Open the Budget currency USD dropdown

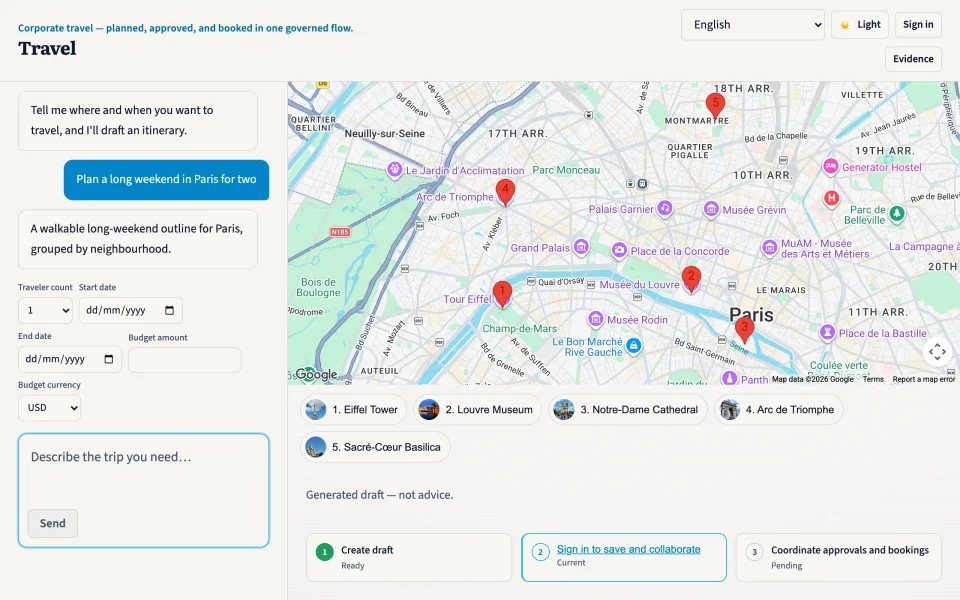[50, 408]
